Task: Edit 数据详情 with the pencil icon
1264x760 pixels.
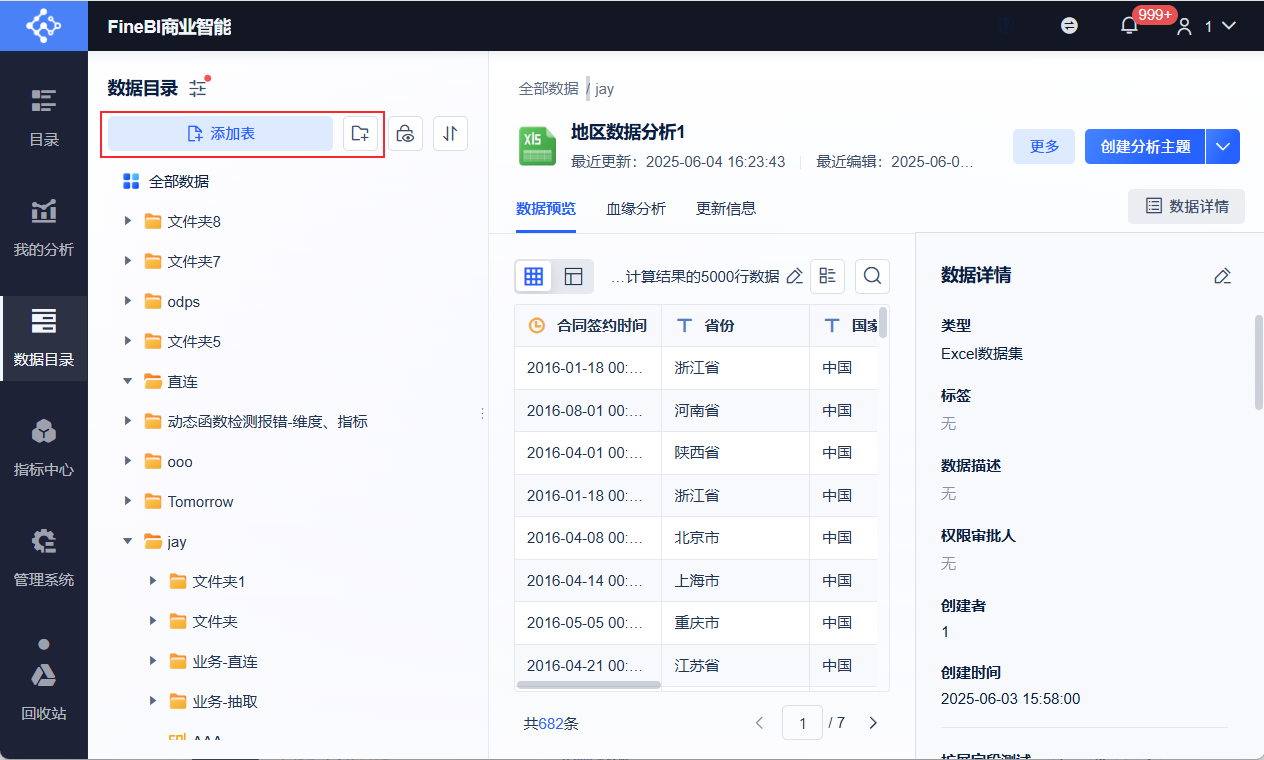Action: click(x=1222, y=276)
